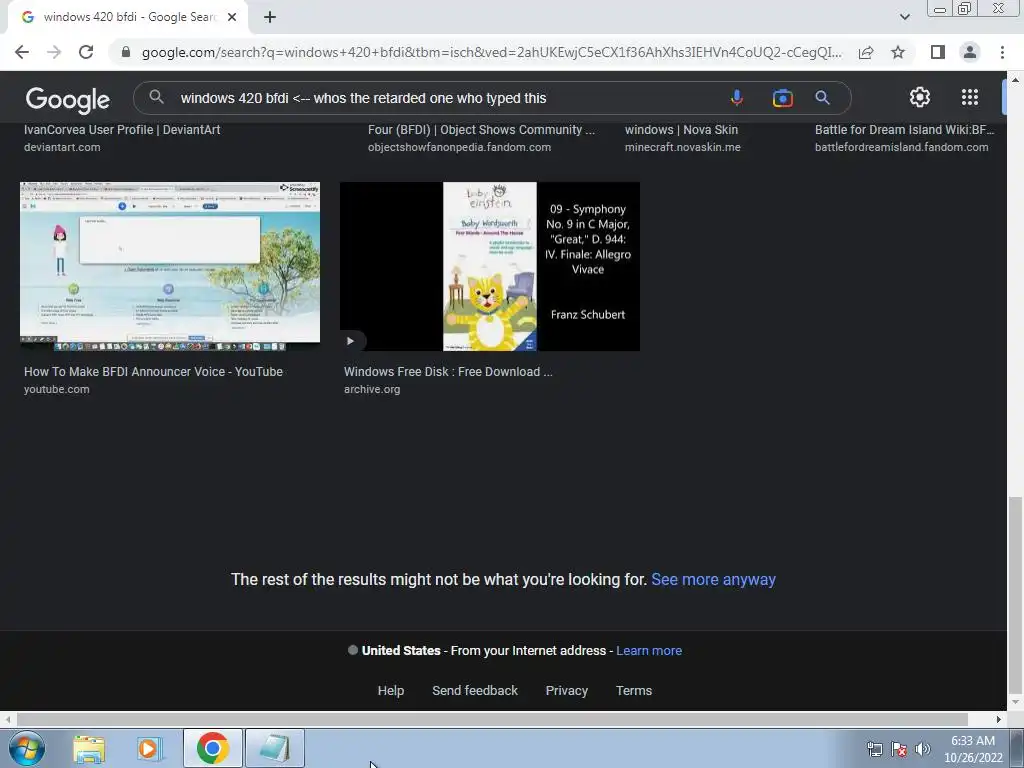1024x768 pixels.
Task: Click the scroll-right arrow of horizontal scrollbar
Action: click(998, 719)
